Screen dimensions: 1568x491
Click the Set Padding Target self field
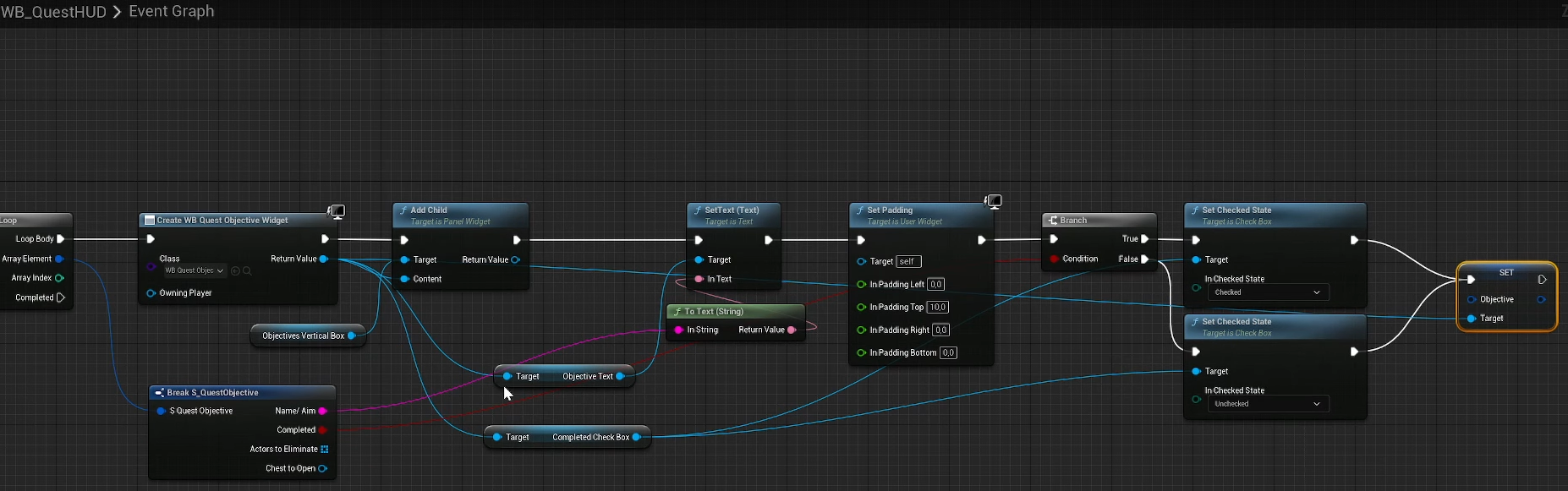coord(908,261)
